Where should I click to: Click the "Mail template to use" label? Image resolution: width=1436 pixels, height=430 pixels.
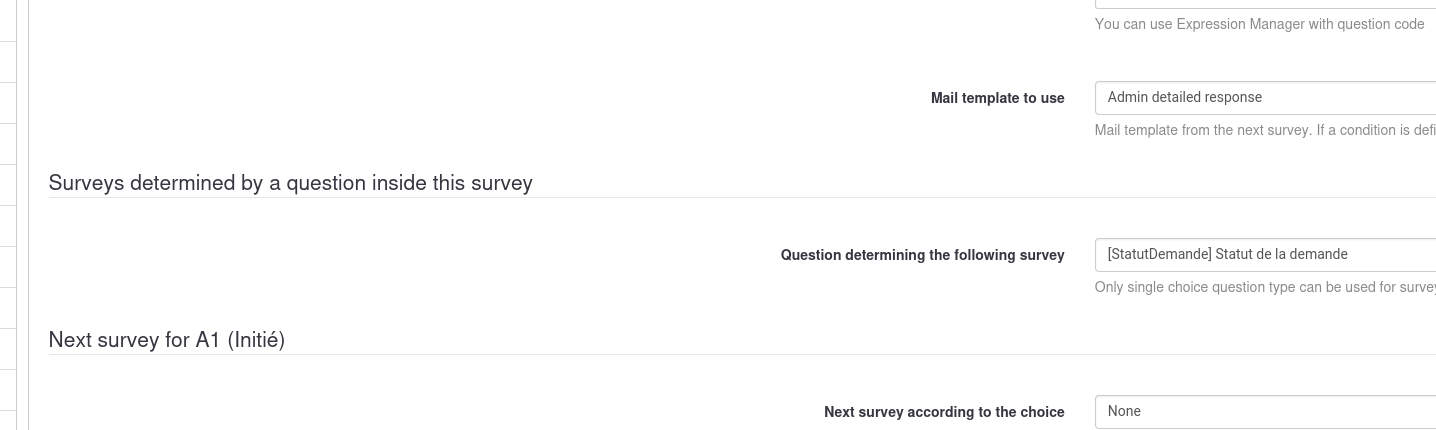(x=997, y=98)
